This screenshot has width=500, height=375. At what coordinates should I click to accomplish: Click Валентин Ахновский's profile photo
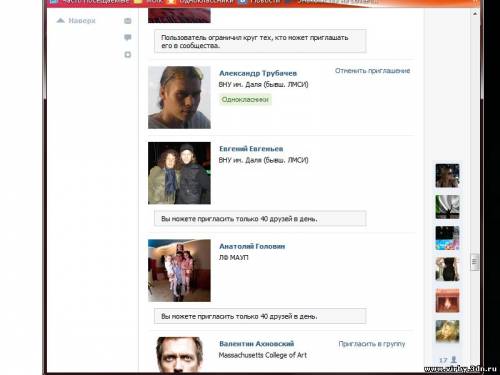click(x=179, y=354)
